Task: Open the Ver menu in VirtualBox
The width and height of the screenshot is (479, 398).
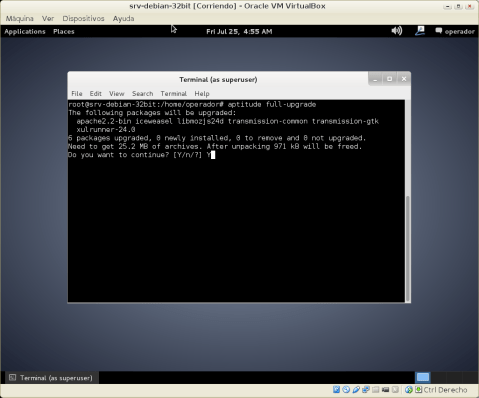Action: pos(48,18)
